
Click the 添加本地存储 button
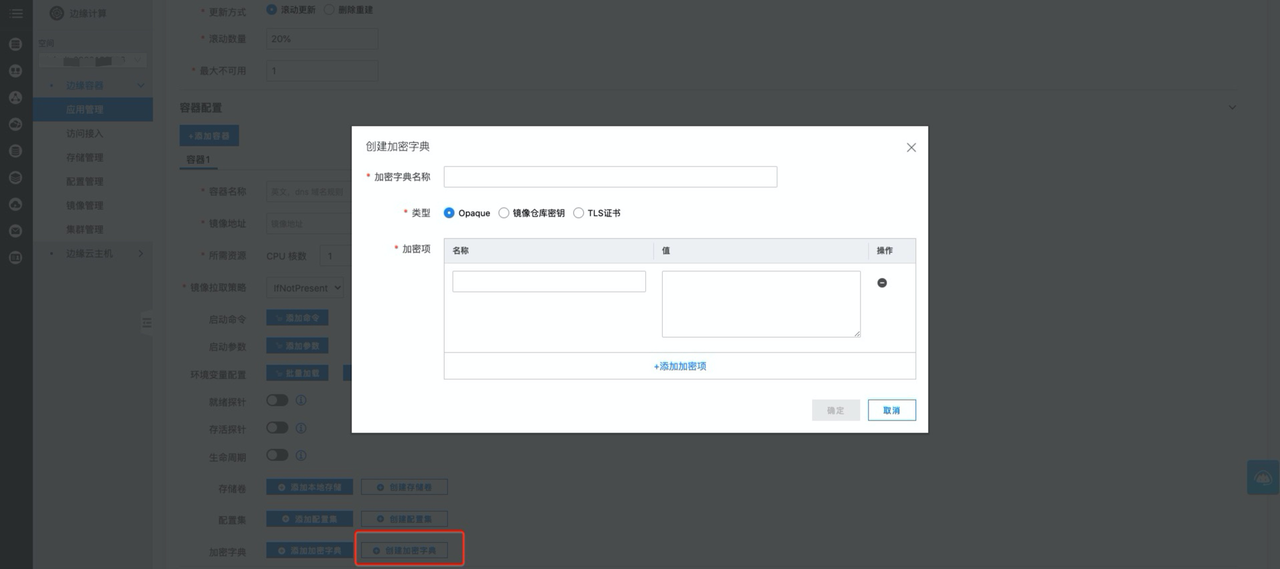click(309, 487)
